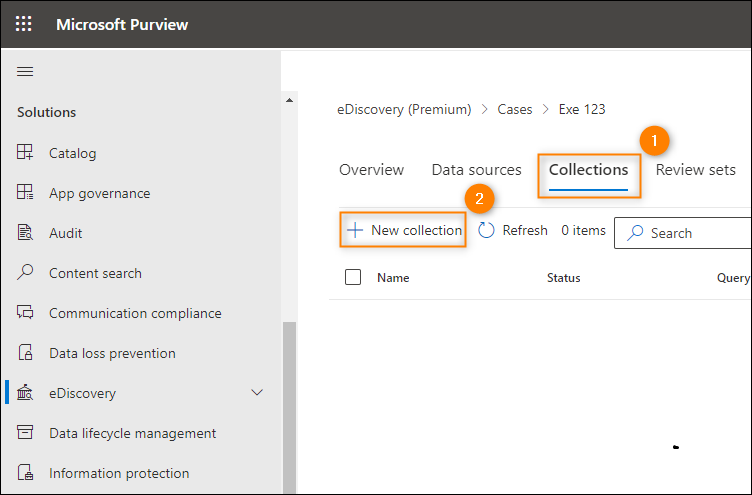The height and width of the screenshot is (495, 752).
Task: Open Content search solution
Action: click(95, 273)
